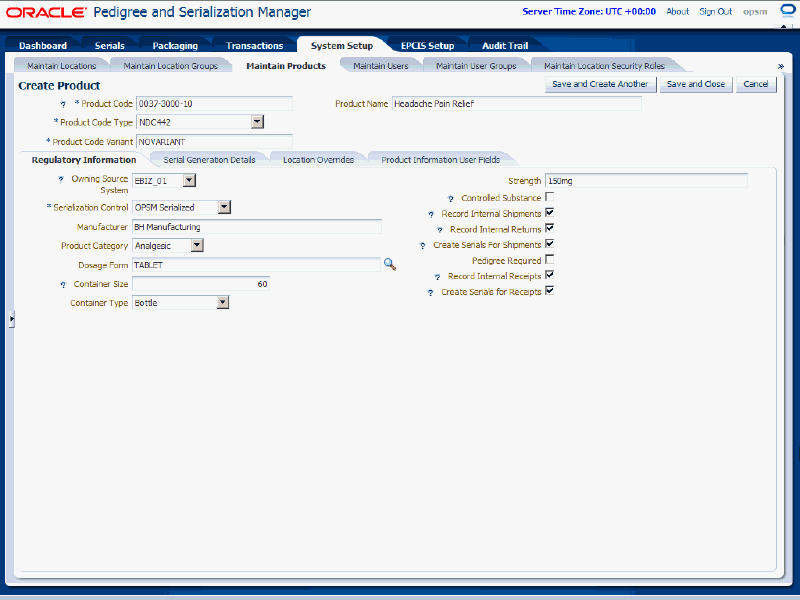Click into the Dosage Form field
Image resolution: width=800 pixels, height=600 pixels.
point(256,265)
